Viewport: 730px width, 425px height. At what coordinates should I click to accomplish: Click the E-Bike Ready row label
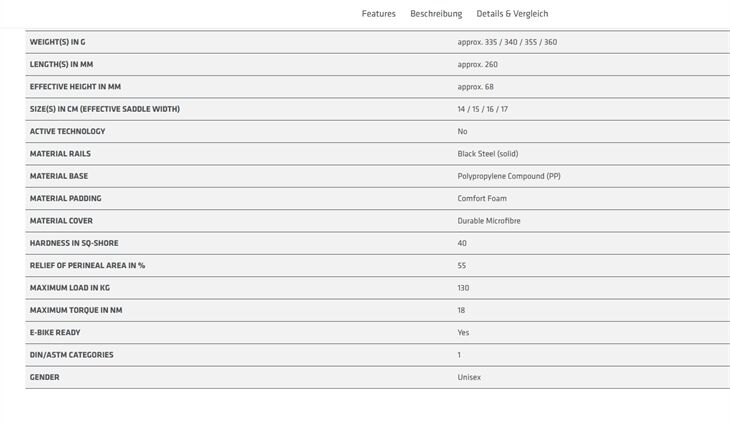coord(55,332)
